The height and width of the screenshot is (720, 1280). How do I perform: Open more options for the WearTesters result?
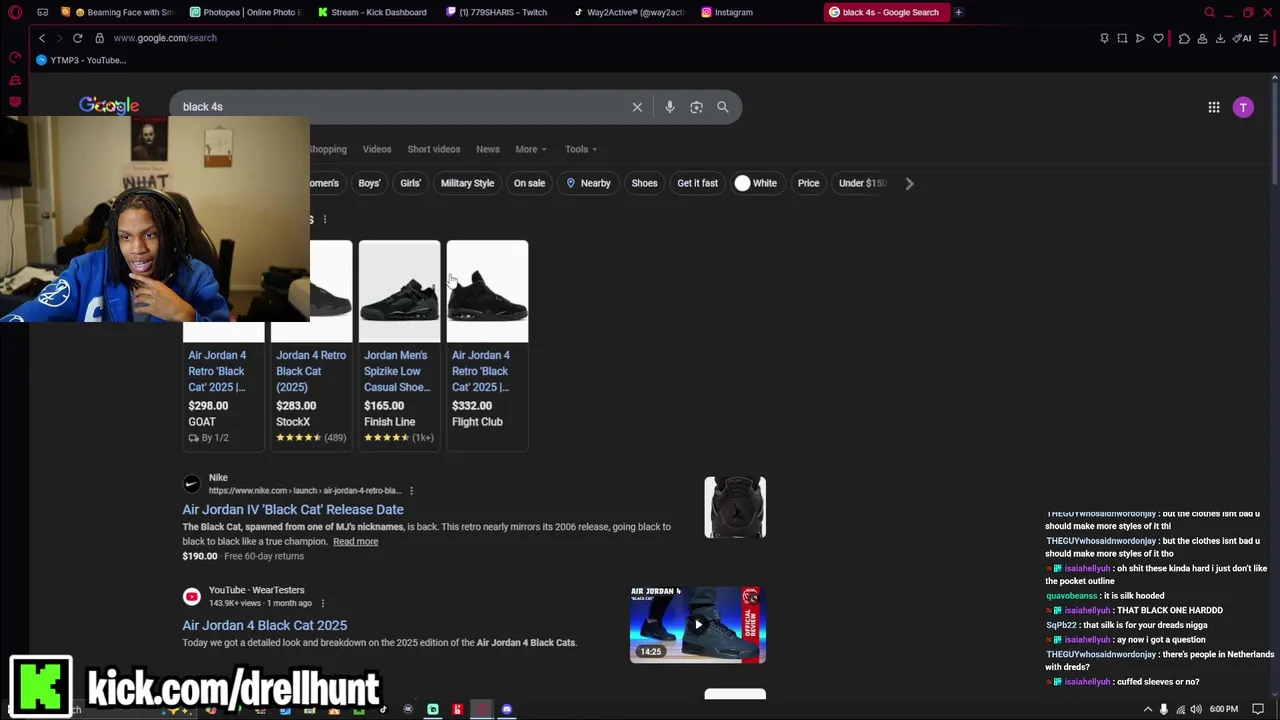click(x=322, y=603)
